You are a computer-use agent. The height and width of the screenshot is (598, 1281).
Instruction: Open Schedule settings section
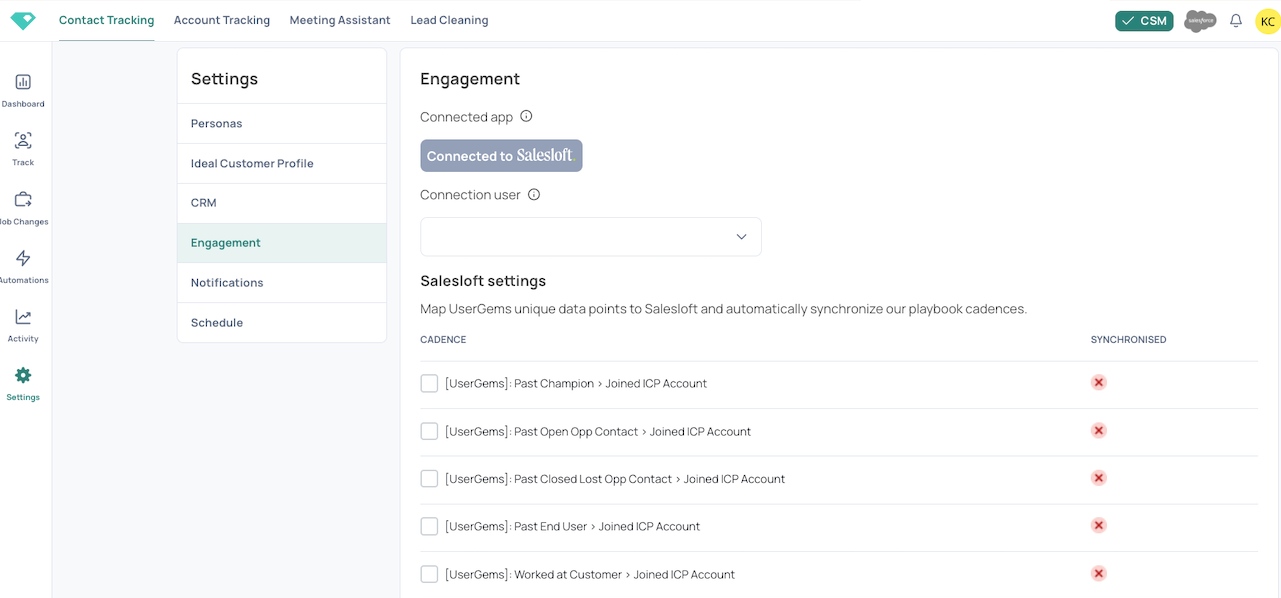coord(282,323)
